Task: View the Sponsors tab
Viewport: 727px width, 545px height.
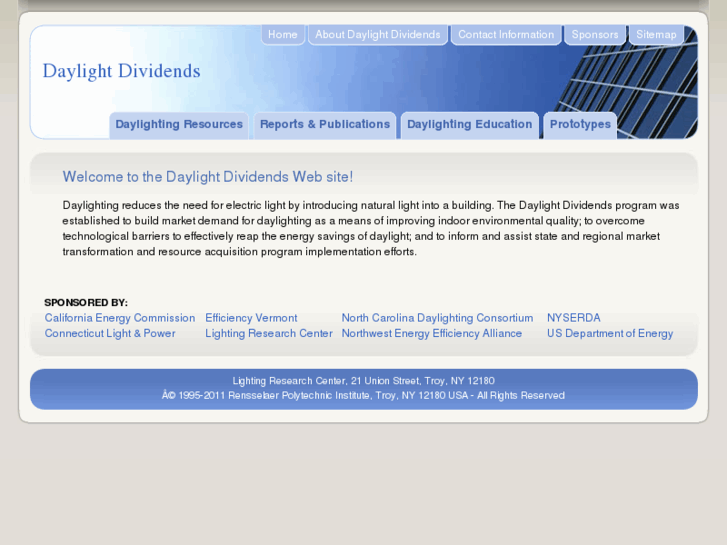Action: (595, 35)
